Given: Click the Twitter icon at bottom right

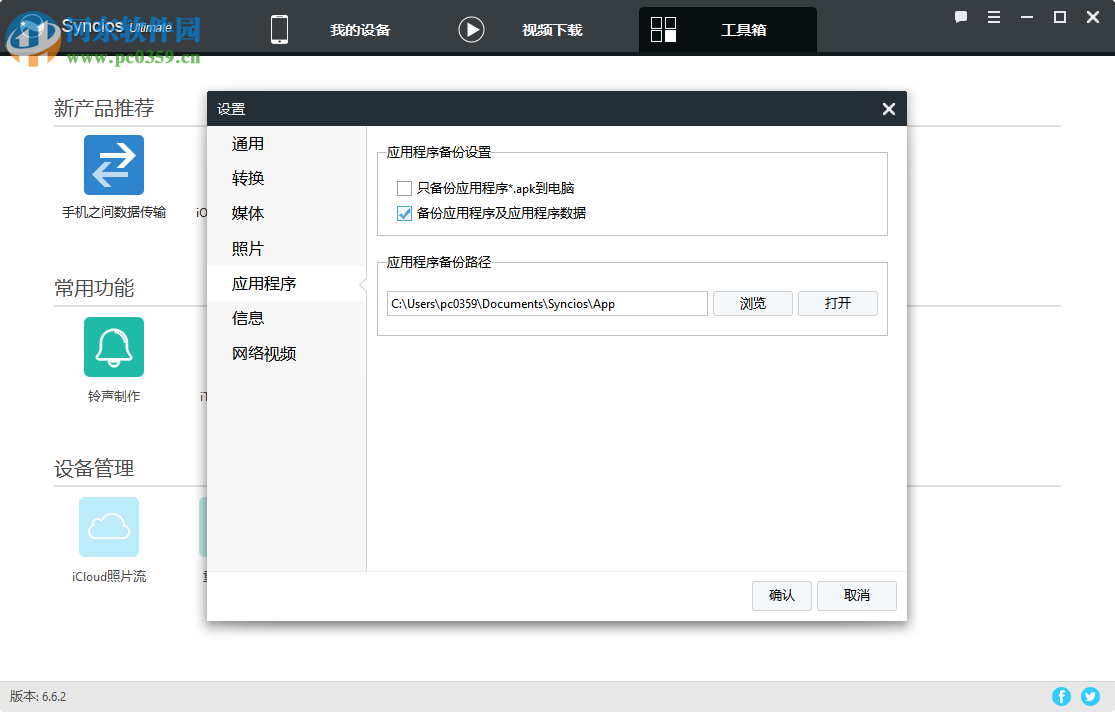Looking at the screenshot, I should click(1090, 696).
